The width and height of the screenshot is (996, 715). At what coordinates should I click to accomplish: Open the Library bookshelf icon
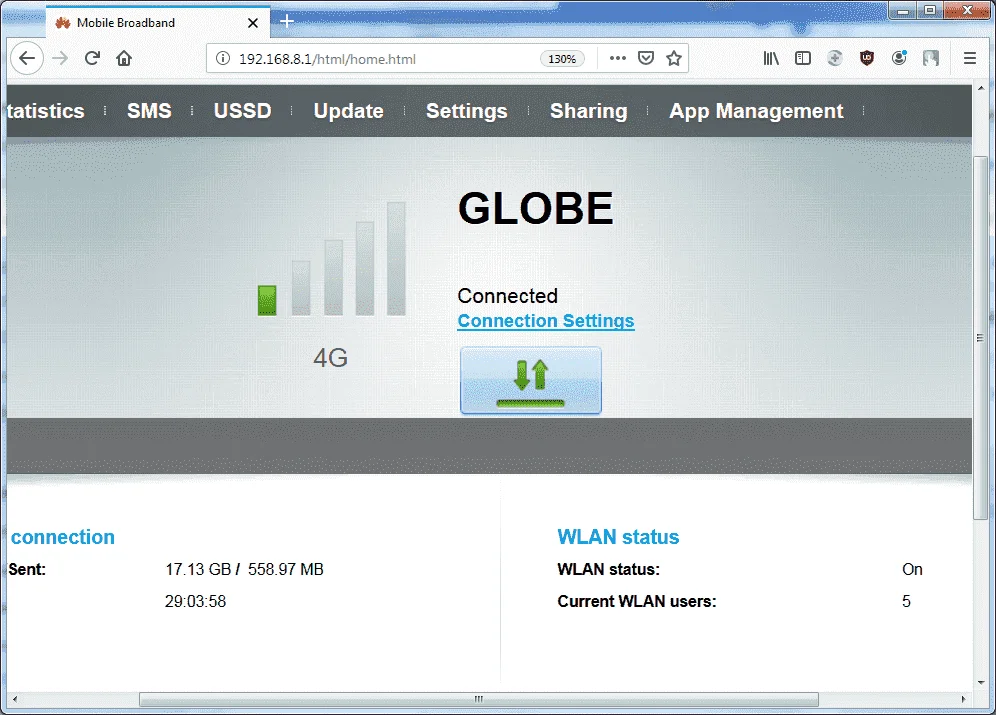771,58
